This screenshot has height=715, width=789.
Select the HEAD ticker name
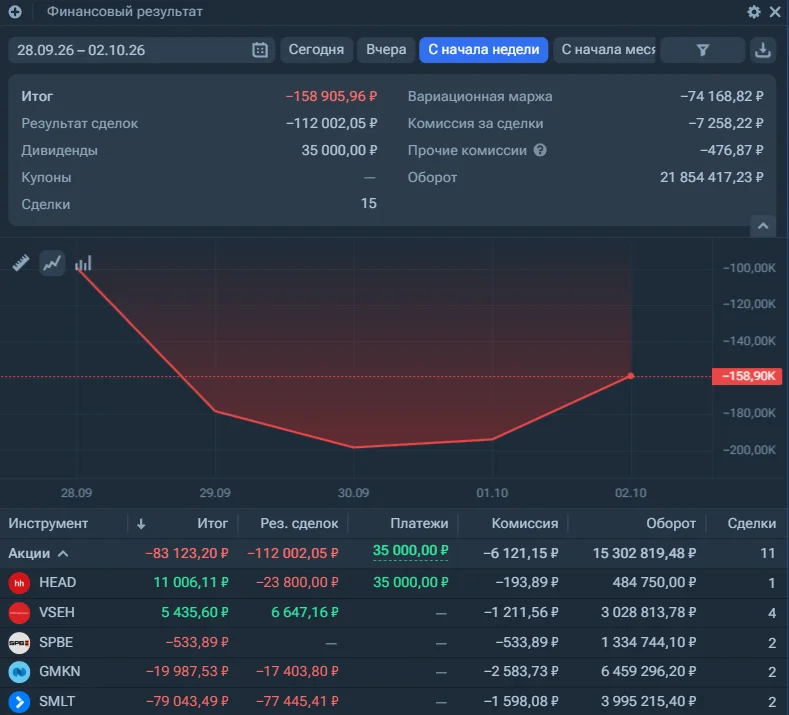57,583
